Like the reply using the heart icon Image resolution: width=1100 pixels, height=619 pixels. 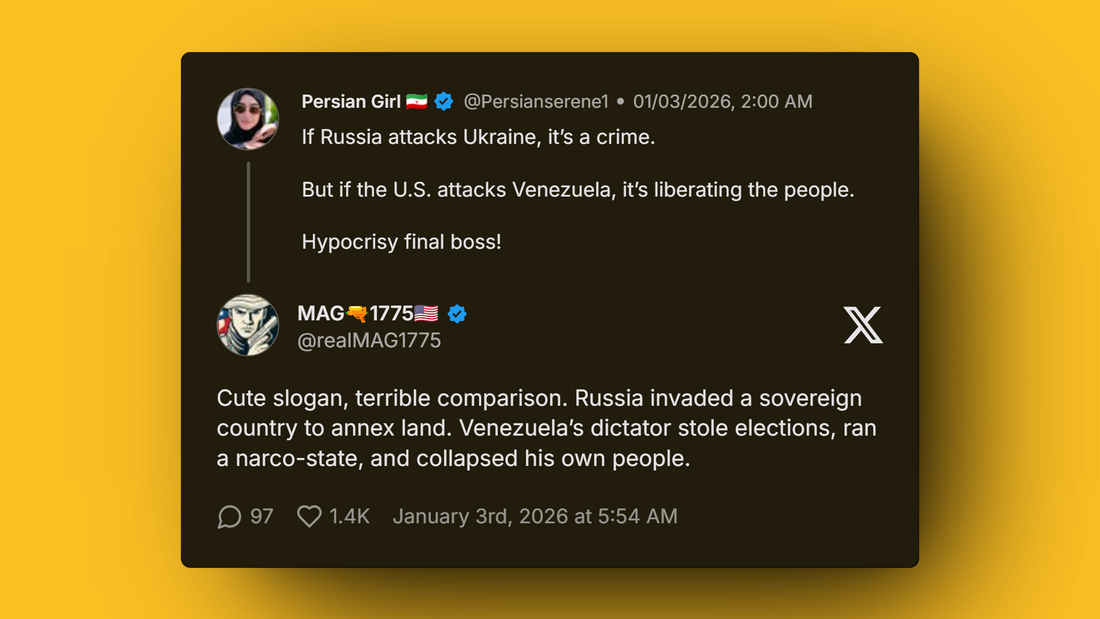click(309, 516)
